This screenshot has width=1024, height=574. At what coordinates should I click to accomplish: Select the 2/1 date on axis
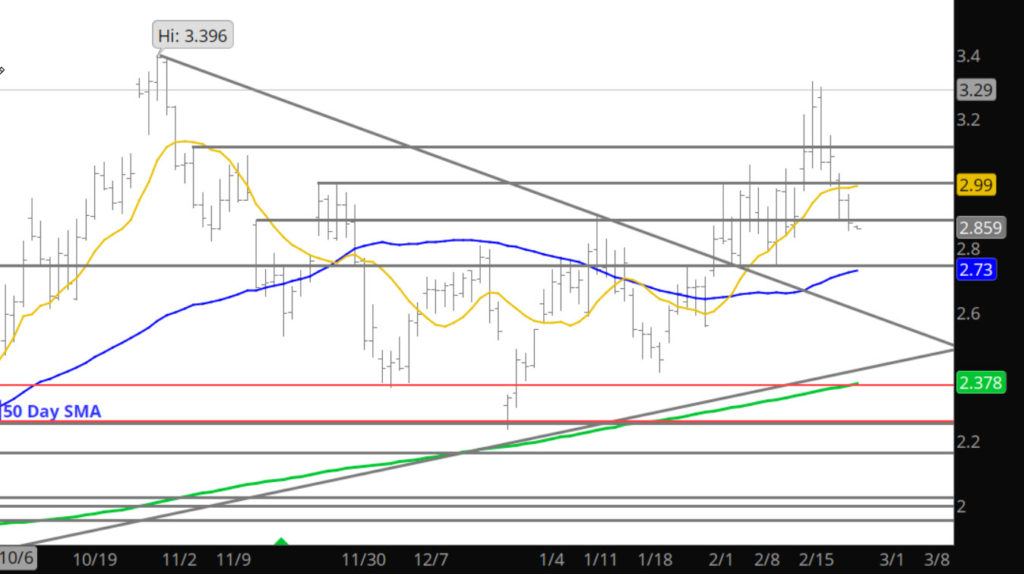[x=721, y=560]
